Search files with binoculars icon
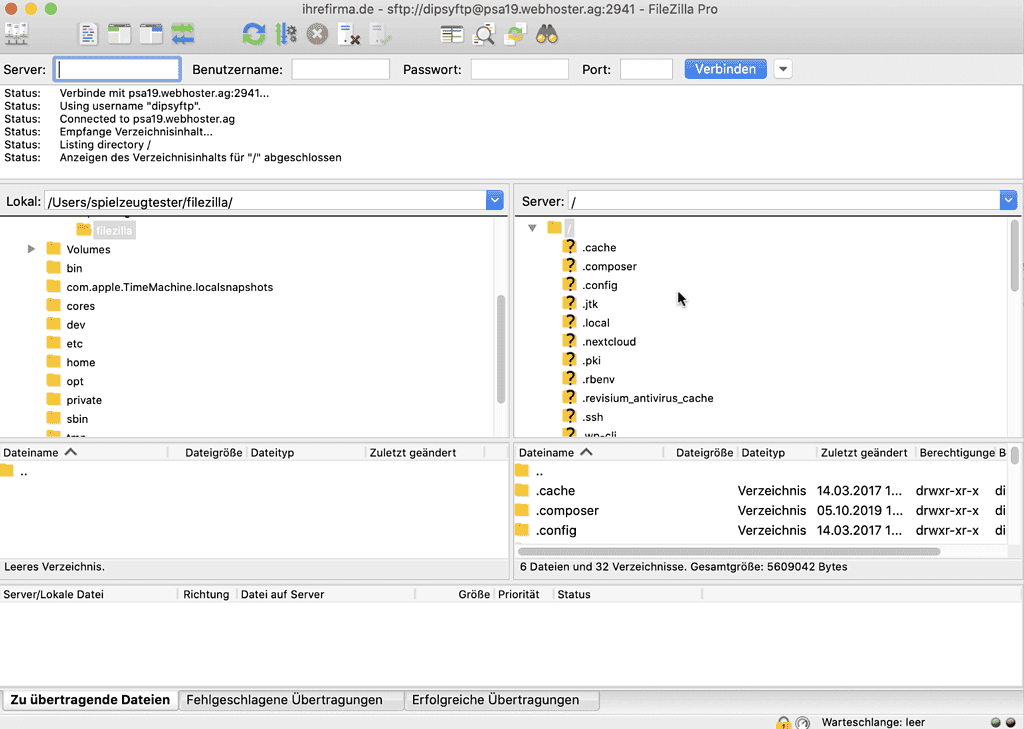This screenshot has height=729, width=1024. (547, 34)
